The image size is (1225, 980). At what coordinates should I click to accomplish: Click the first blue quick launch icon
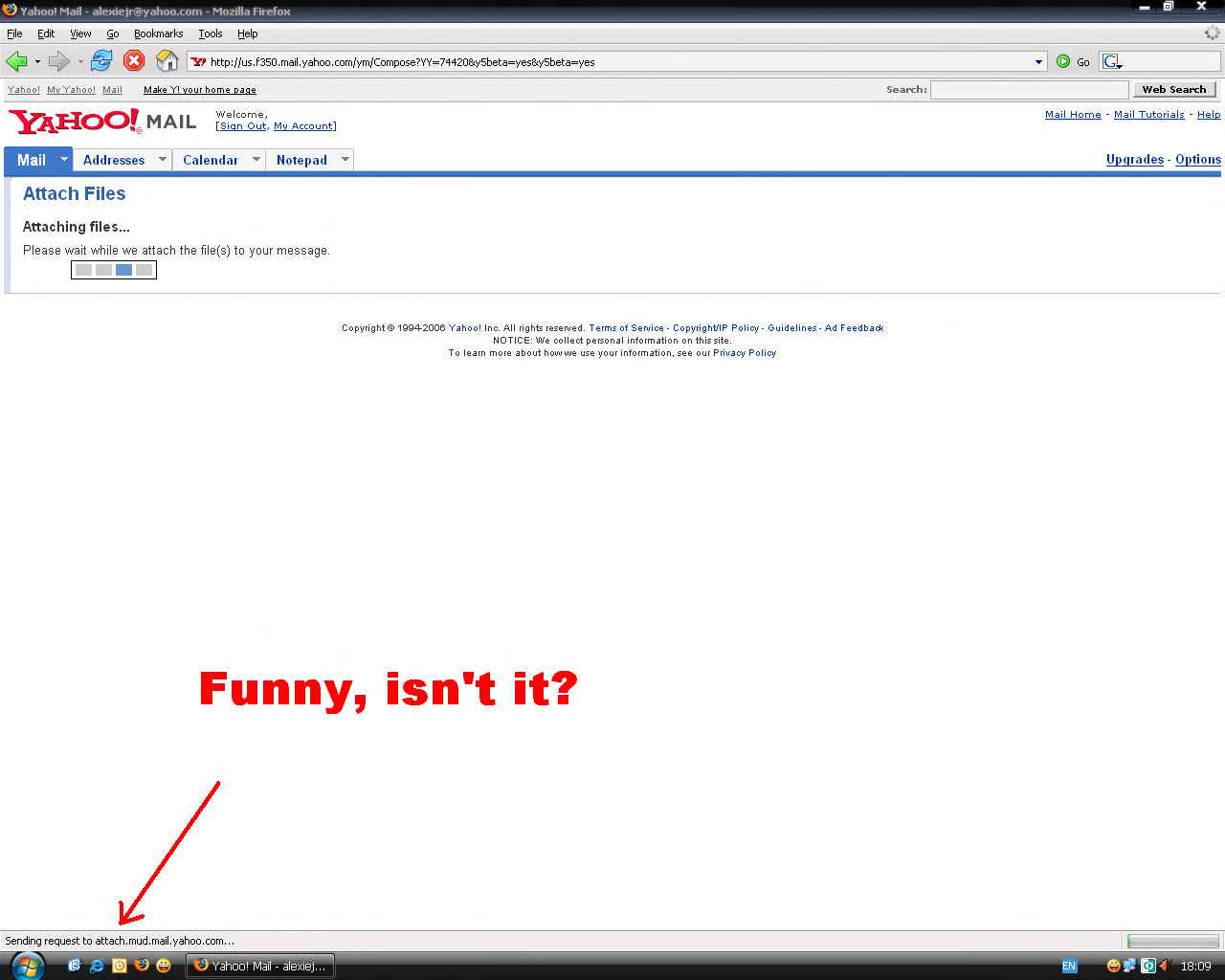[x=75, y=966]
